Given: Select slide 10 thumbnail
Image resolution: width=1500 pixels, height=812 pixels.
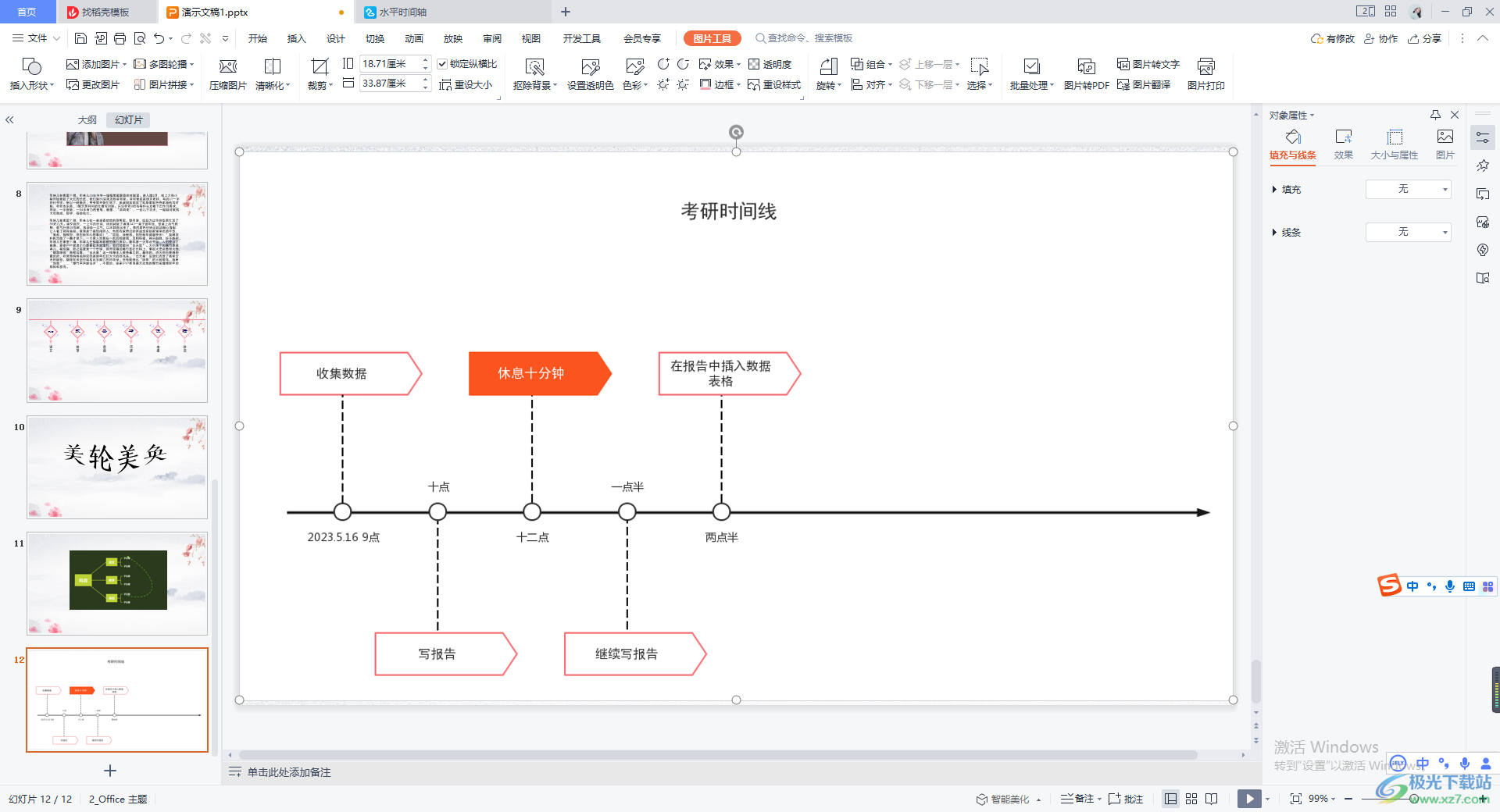Looking at the screenshot, I should pyautogui.click(x=117, y=467).
